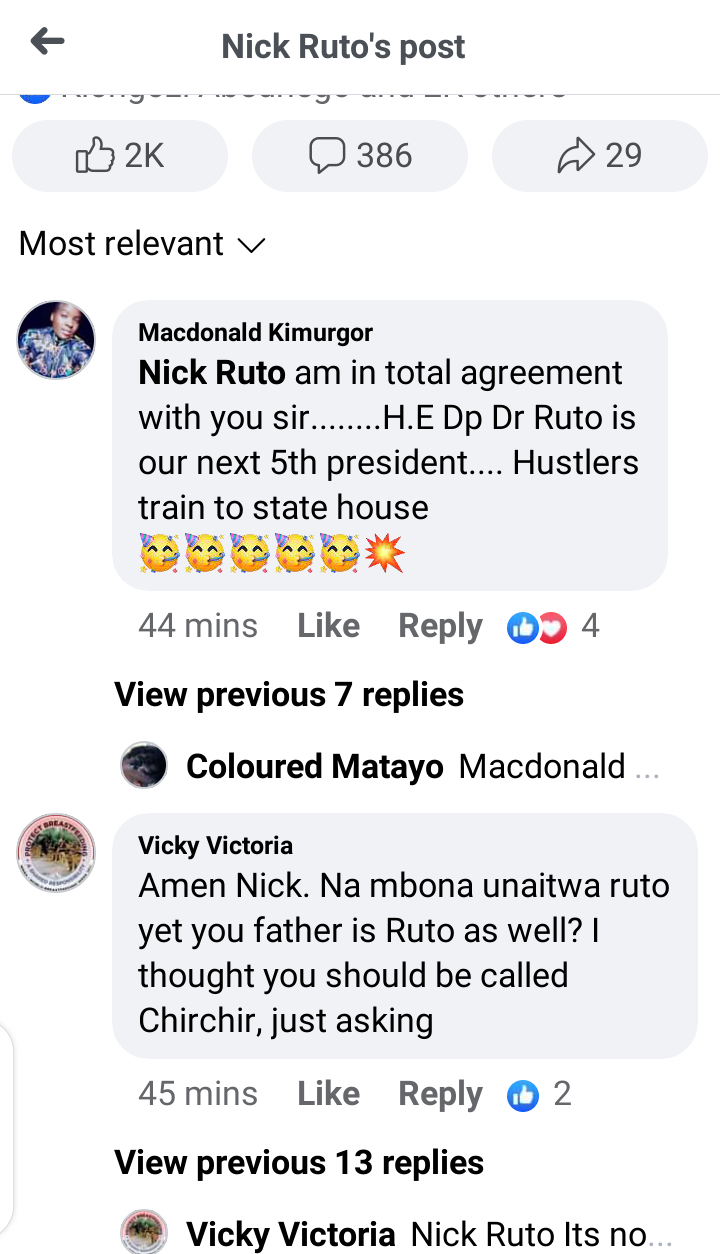
Task: Open the 386 comments bubble button
Action: tap(360, 156)
